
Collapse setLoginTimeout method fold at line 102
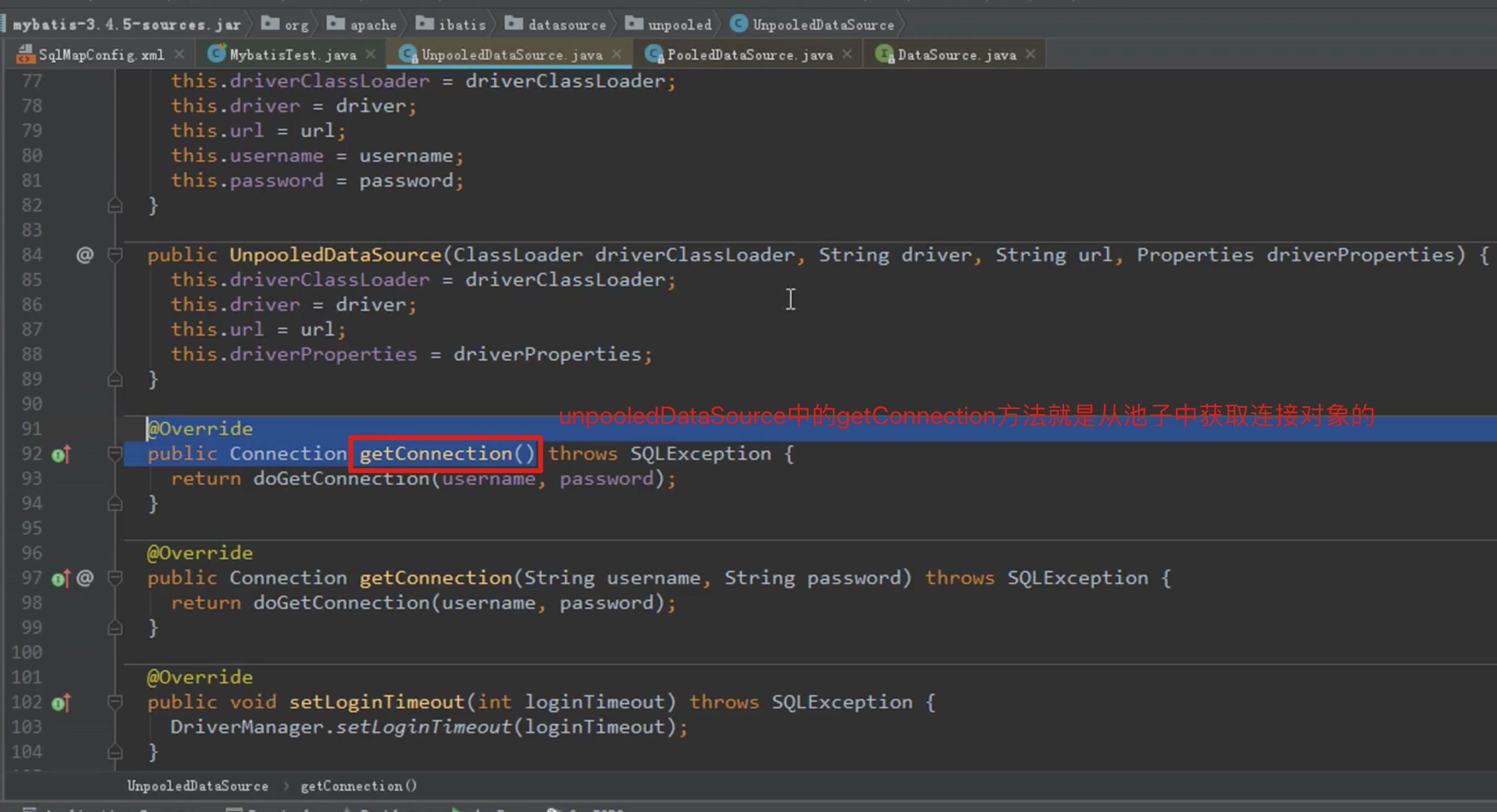[115, 702]
